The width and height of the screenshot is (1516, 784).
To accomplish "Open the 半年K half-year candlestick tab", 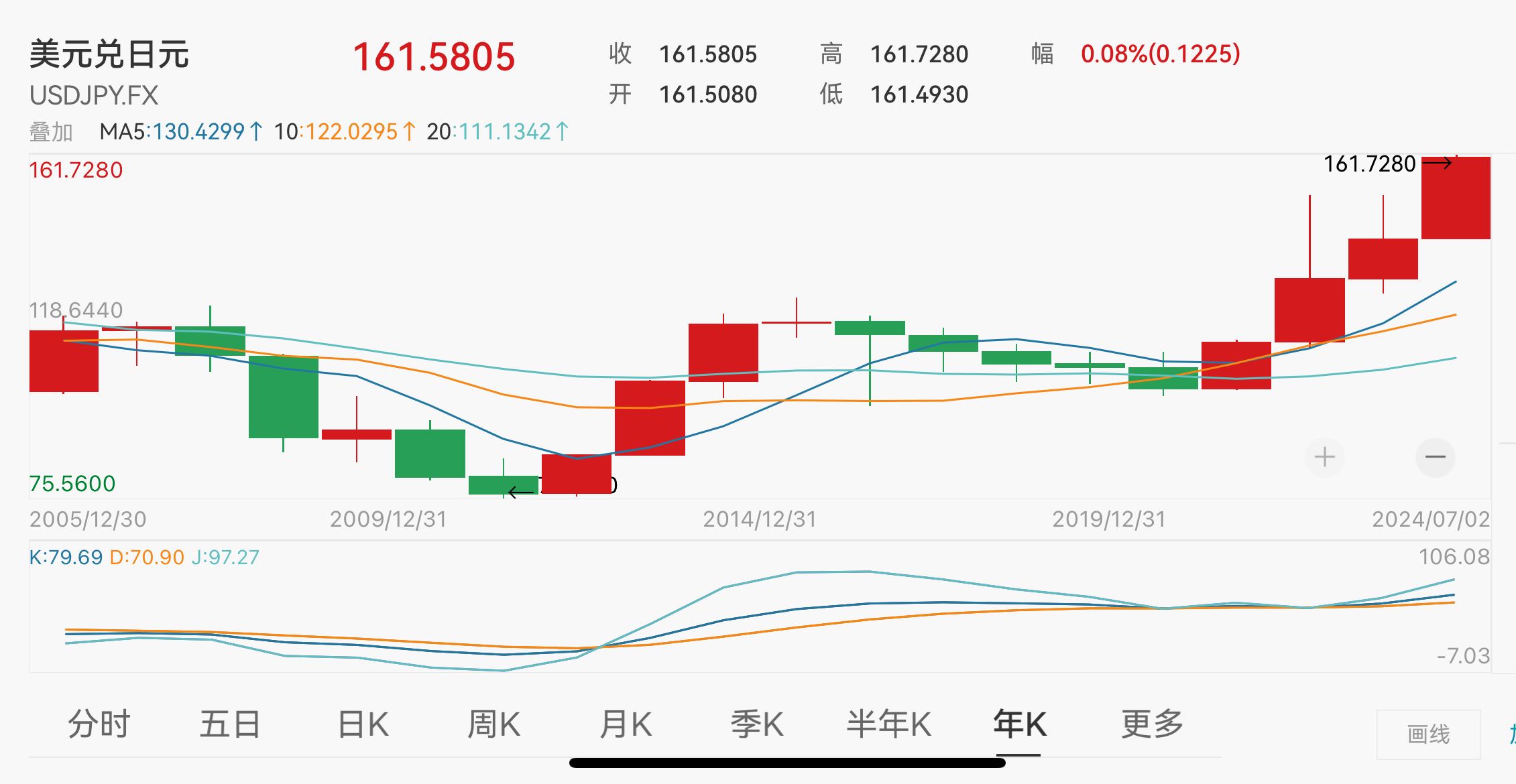I will click(889, 724).
